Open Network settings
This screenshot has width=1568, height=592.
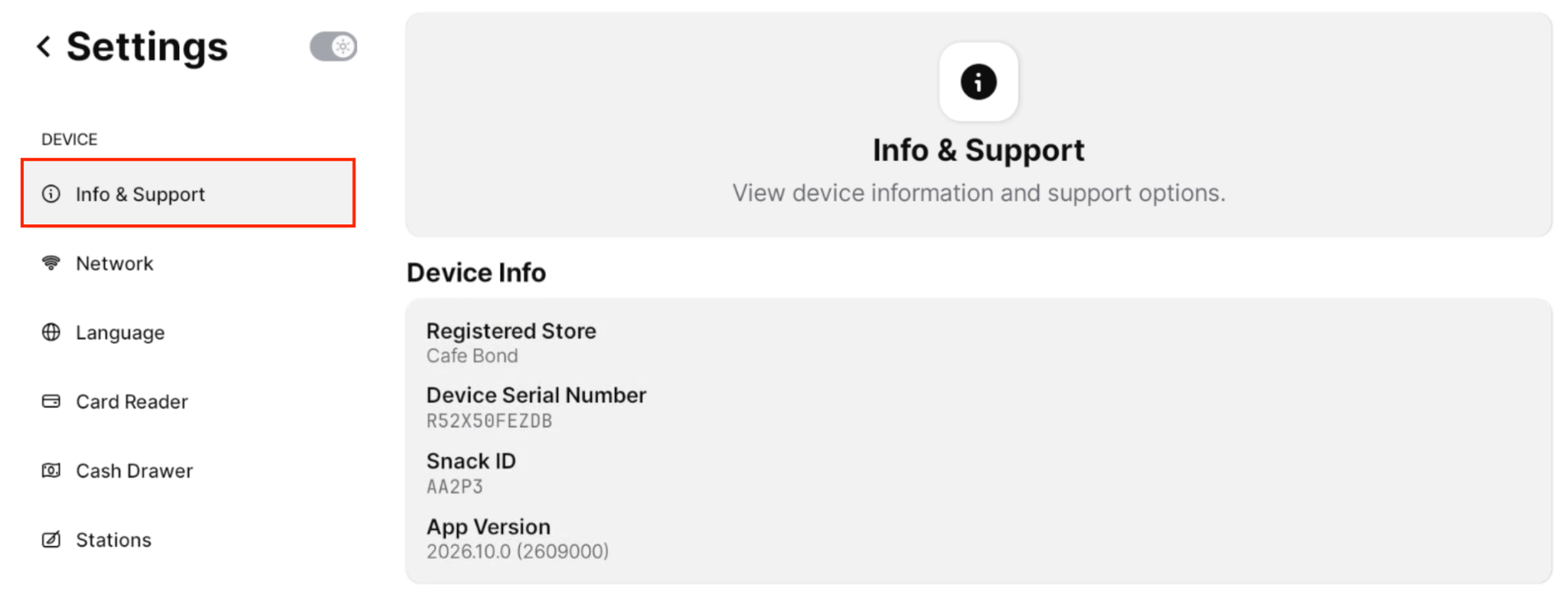[188, 263]
